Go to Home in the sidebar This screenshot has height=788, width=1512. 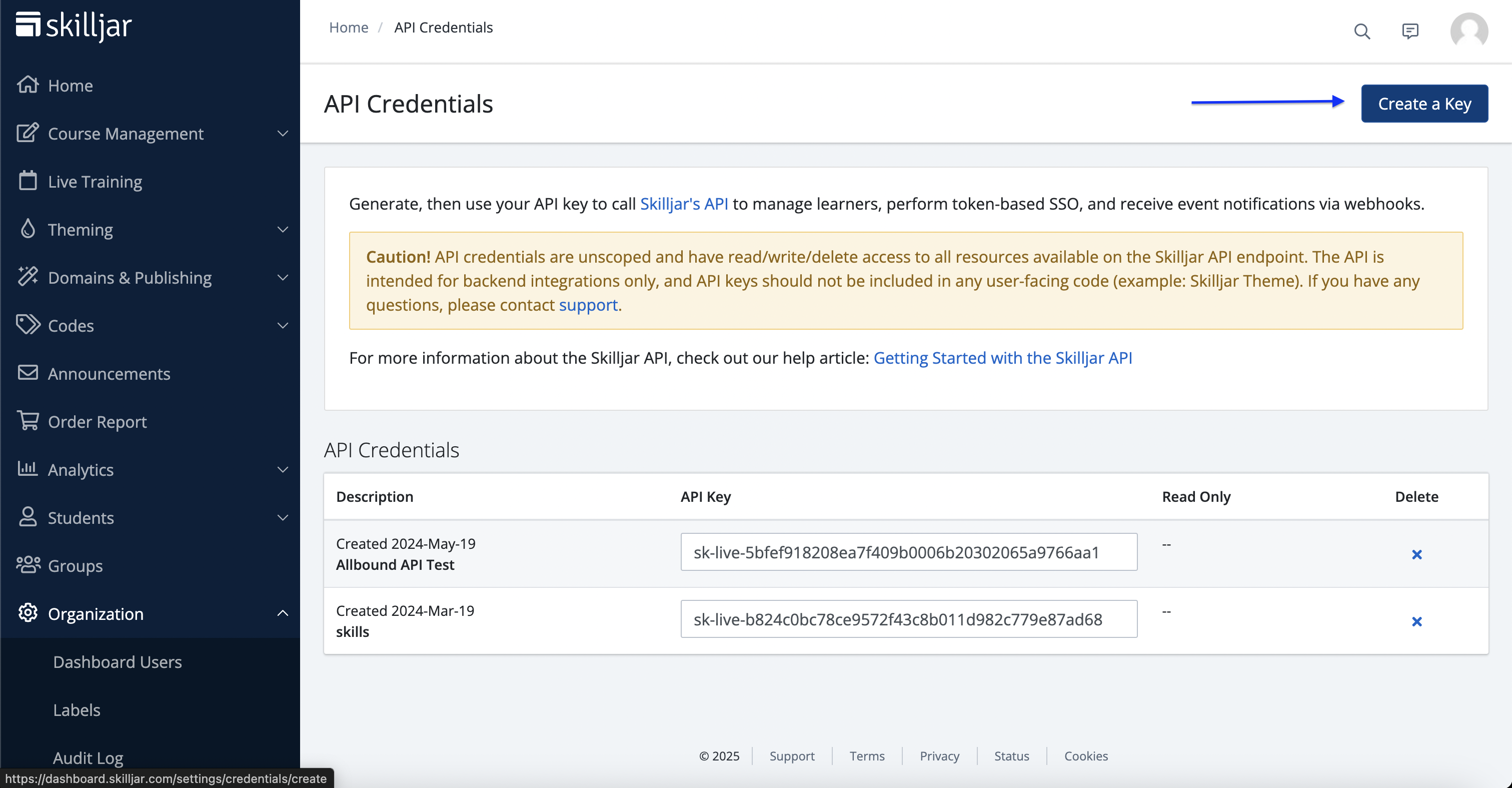pos(70,86)
